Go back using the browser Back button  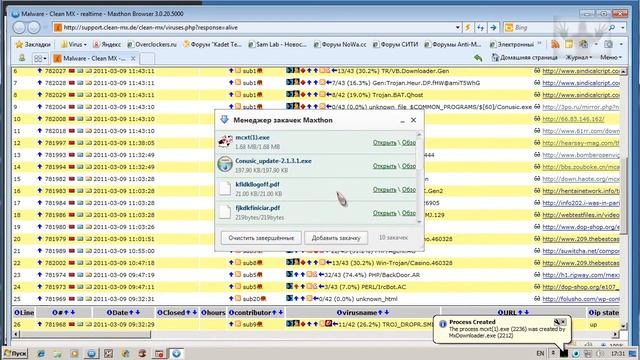tap(19, 27)
